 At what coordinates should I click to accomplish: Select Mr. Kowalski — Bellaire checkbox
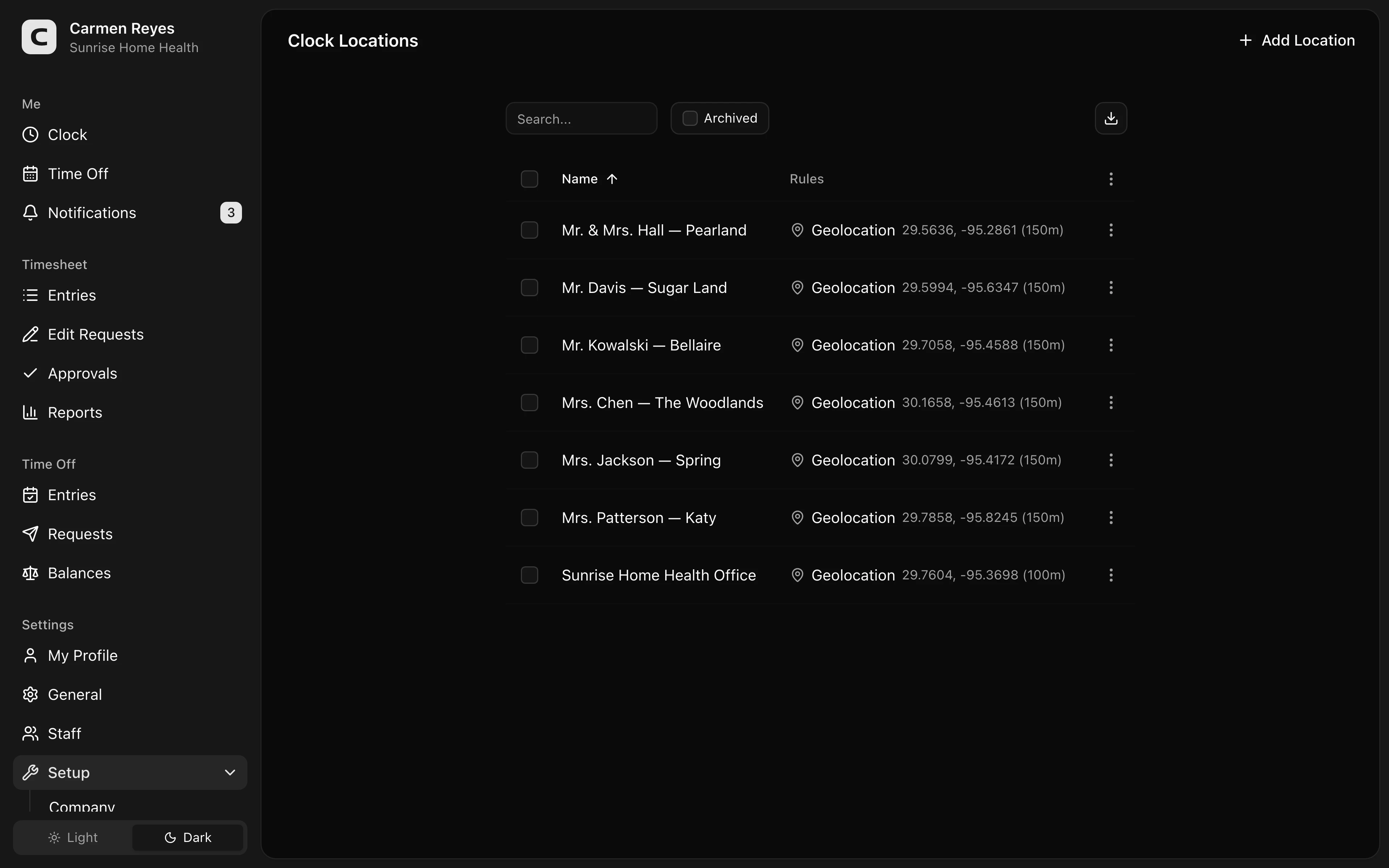529,345
